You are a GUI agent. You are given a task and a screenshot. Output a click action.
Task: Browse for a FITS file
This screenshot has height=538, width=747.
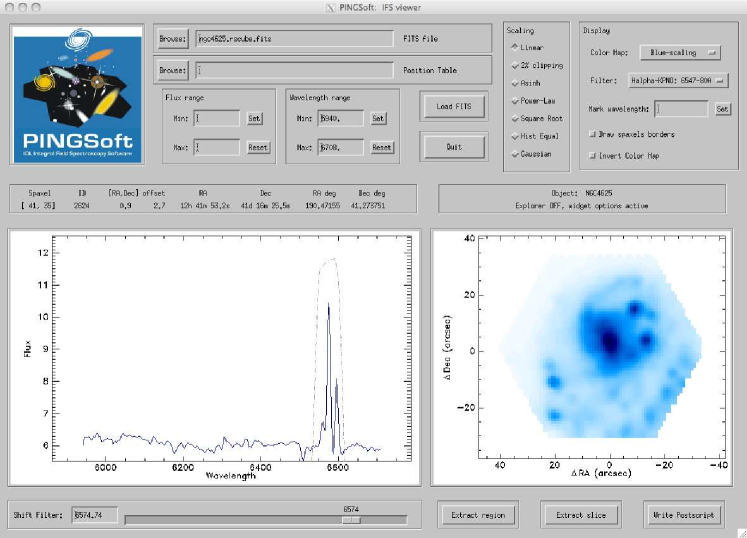173,39
